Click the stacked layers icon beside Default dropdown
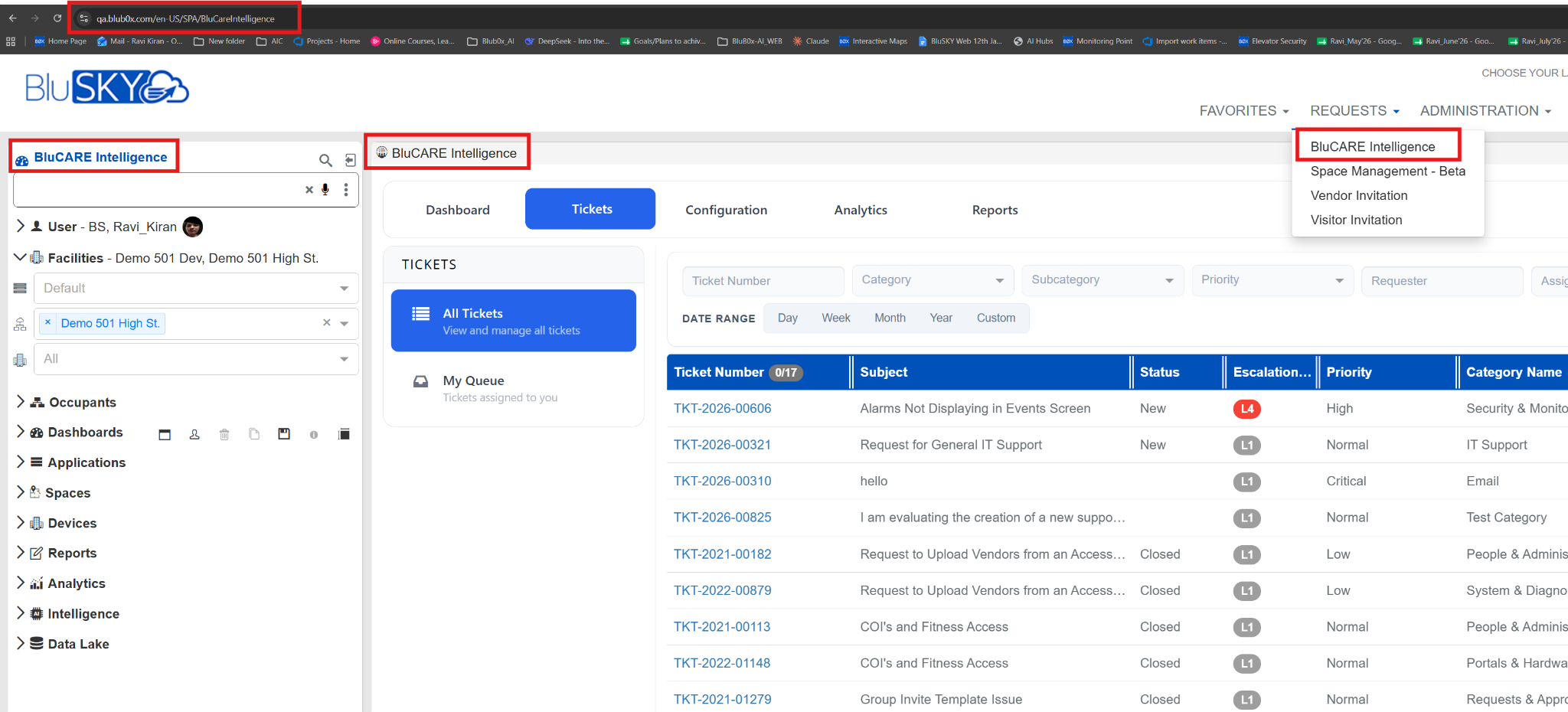This screenshot has width=1568, height=712. pos(20,289)
